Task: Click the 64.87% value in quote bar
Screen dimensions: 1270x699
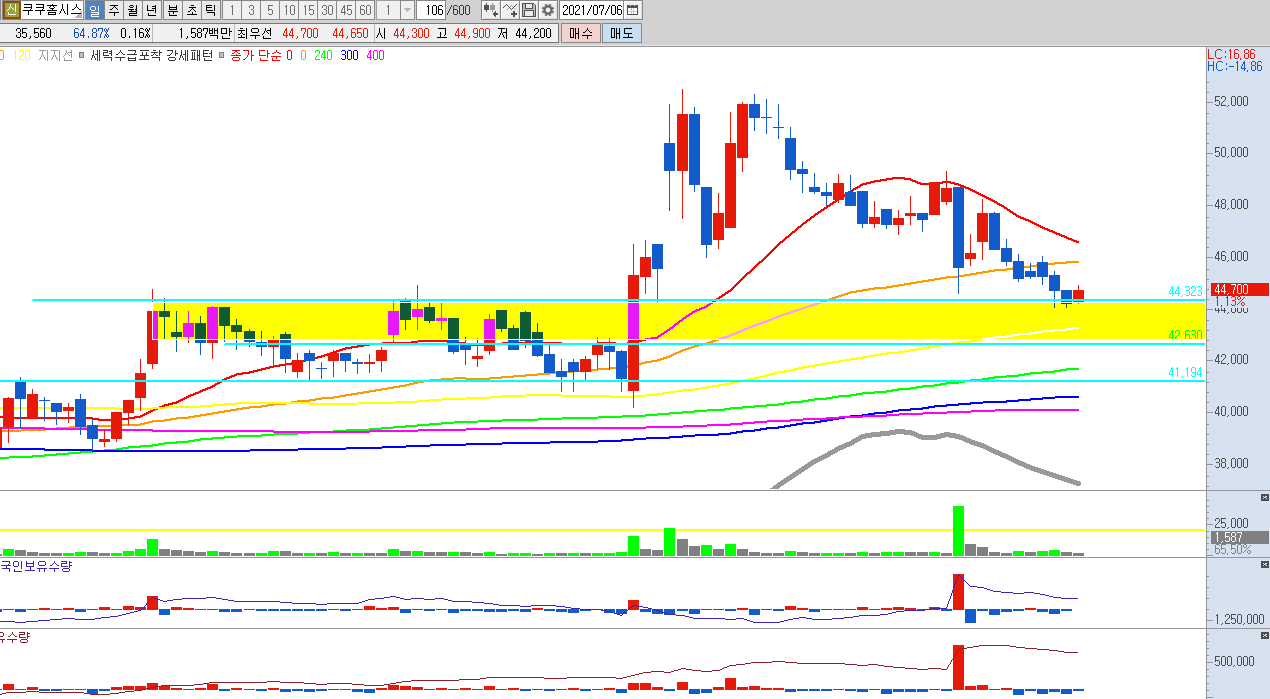Action: [x=90, y=33]
